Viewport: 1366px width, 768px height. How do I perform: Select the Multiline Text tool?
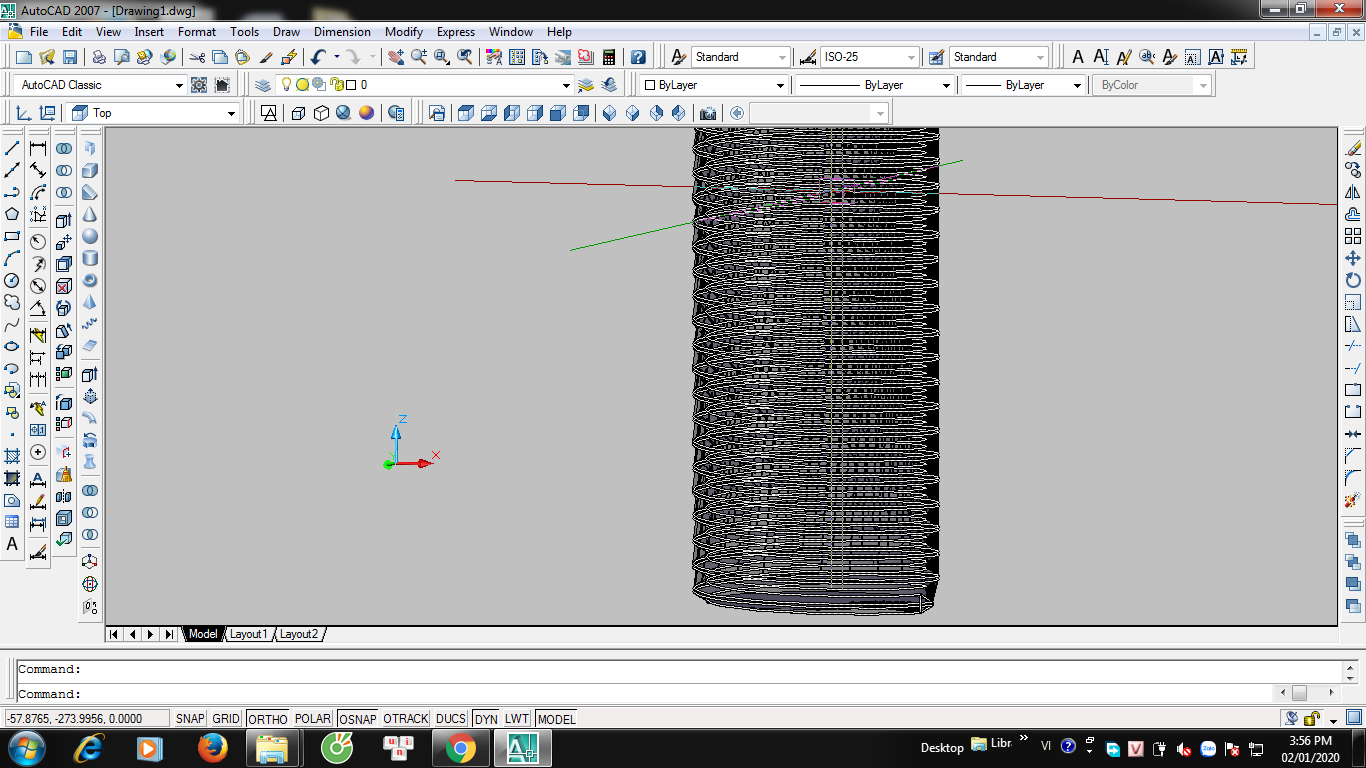[x=12, y=544]
